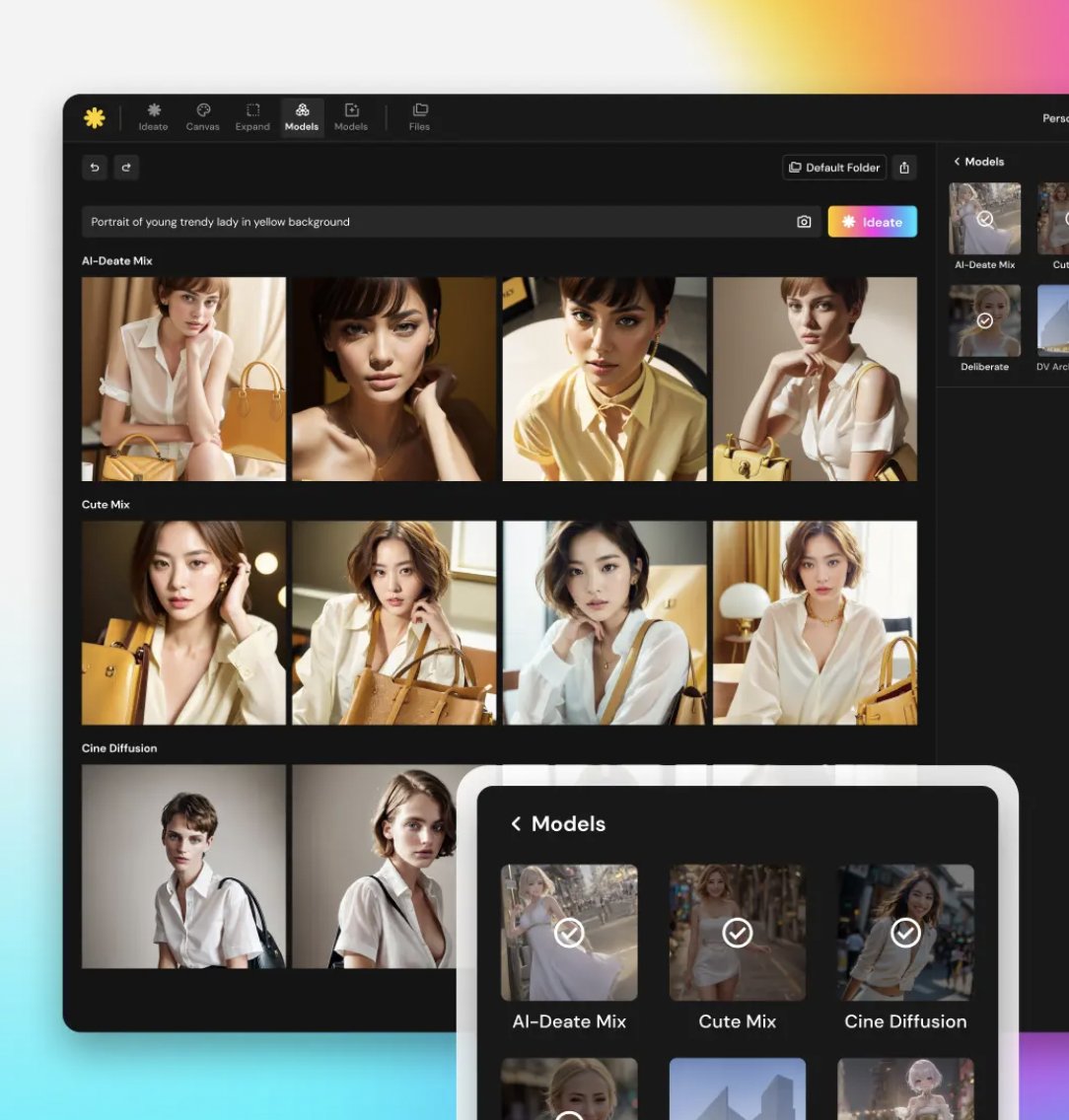1069x1120 pixels.
Task: Open third Cute Mix image by the window
Action: tap(605, 623)
